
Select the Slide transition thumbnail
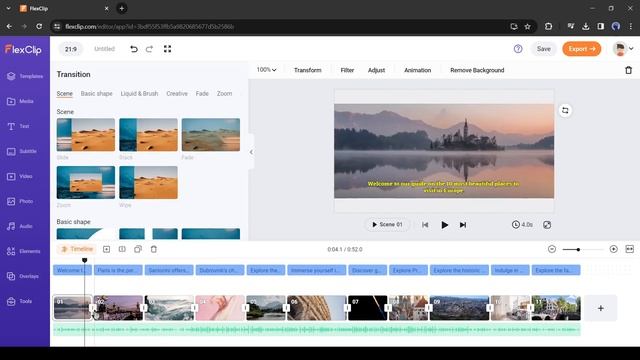click(x=86, y=135)
